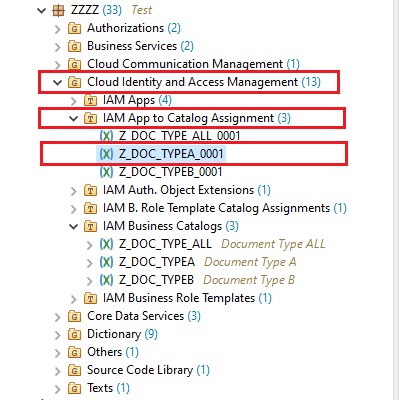Click the Dictionary folder icon
Viewport: 403px width, 400px height.
pos(74,334)
